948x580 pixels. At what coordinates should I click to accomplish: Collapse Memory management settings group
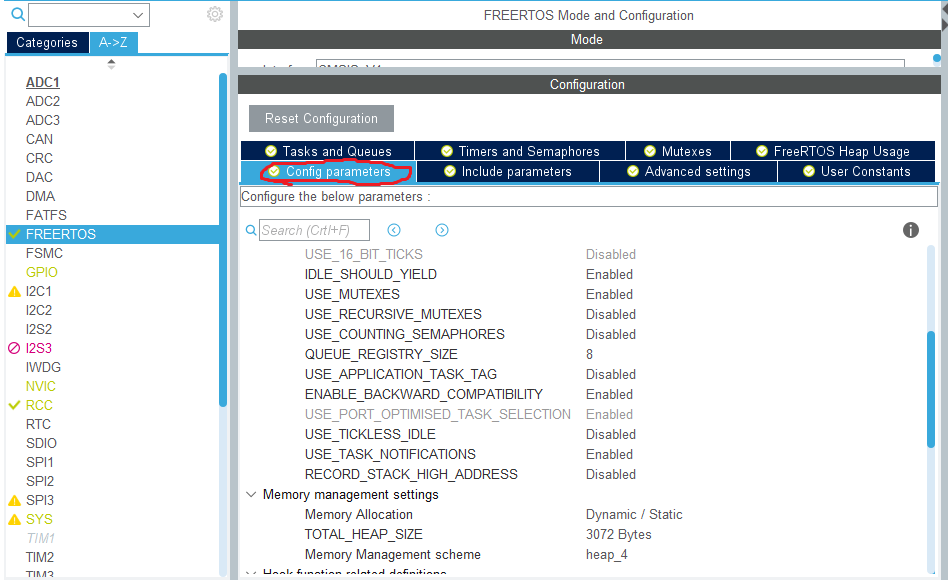[251, 494]
